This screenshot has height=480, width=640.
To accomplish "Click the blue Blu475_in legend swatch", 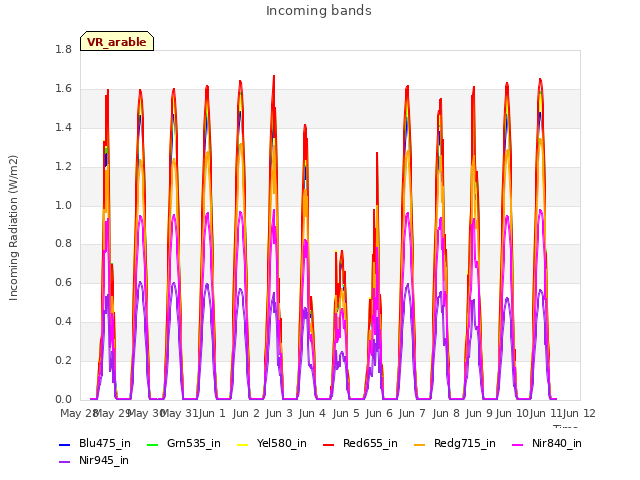I will [65, 444].
